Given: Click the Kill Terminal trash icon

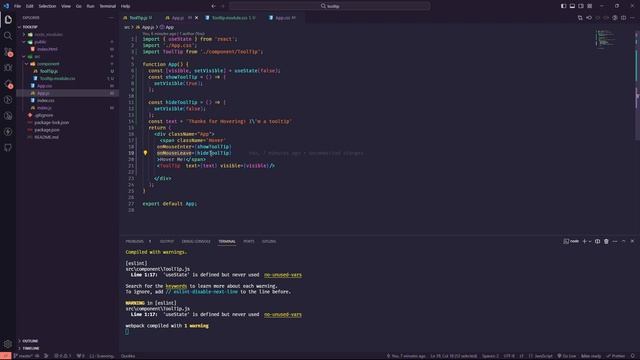Looking at the screenshot, I should pos(606,241).
